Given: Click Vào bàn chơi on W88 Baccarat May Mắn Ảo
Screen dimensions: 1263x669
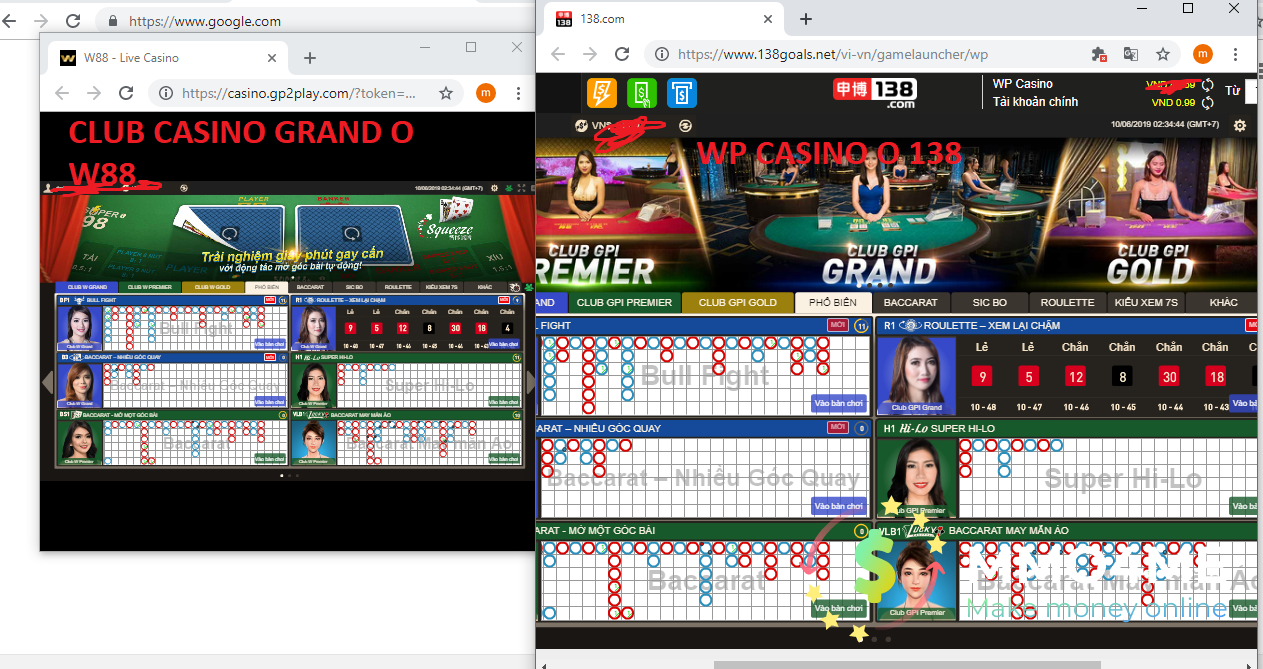Looking at the screenshot, I should [x=504, y=458].
